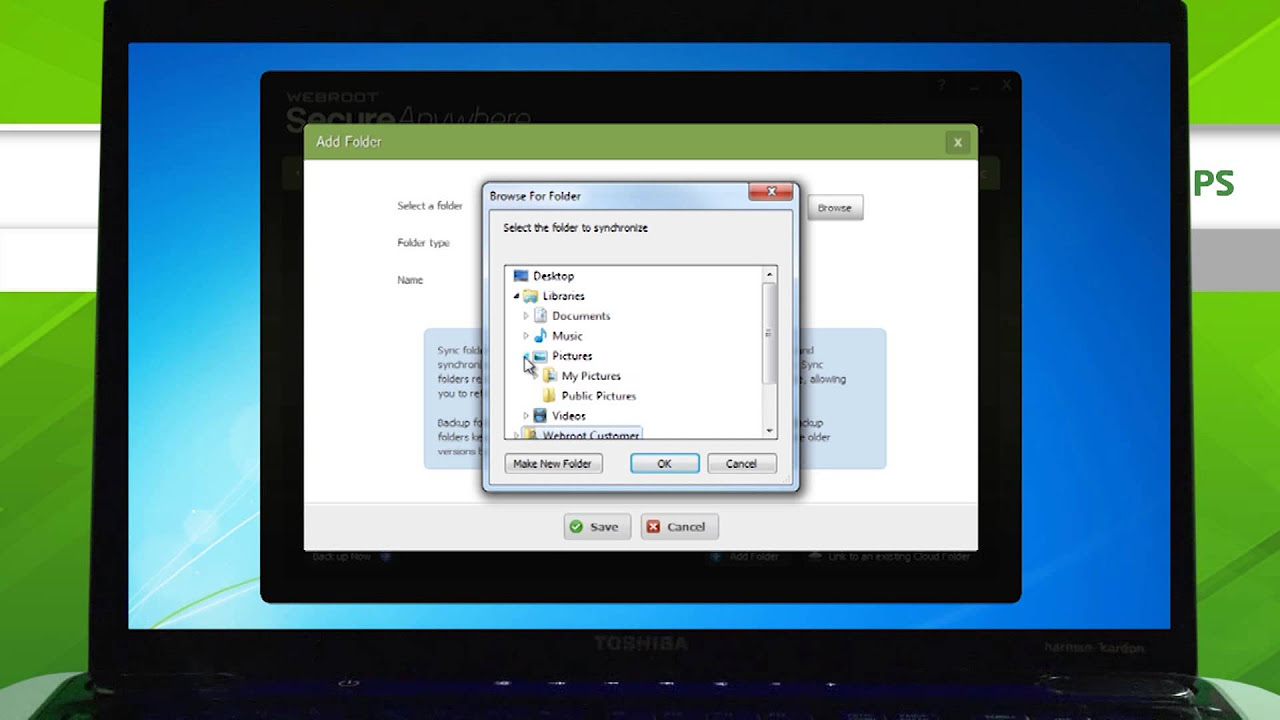The image size is (1280, 720).
Task: Click Cancel in Browse For Folder dialog
Action: [x=741, y=464]
